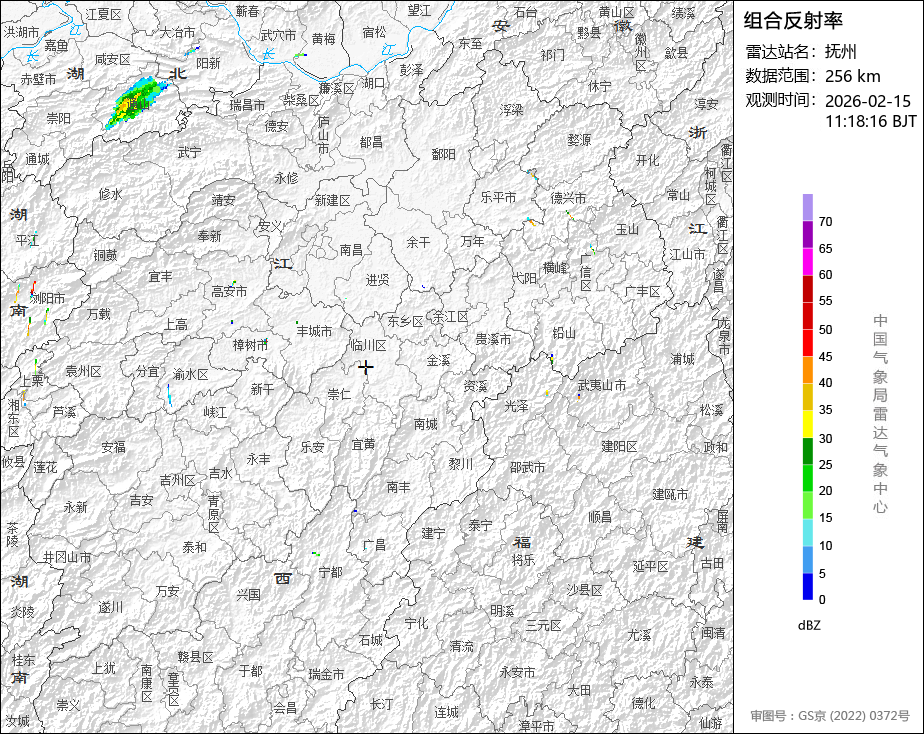Click the 建阳区 map label
The width and height of the screenshot is (924, 734).
tap(619, 447)
